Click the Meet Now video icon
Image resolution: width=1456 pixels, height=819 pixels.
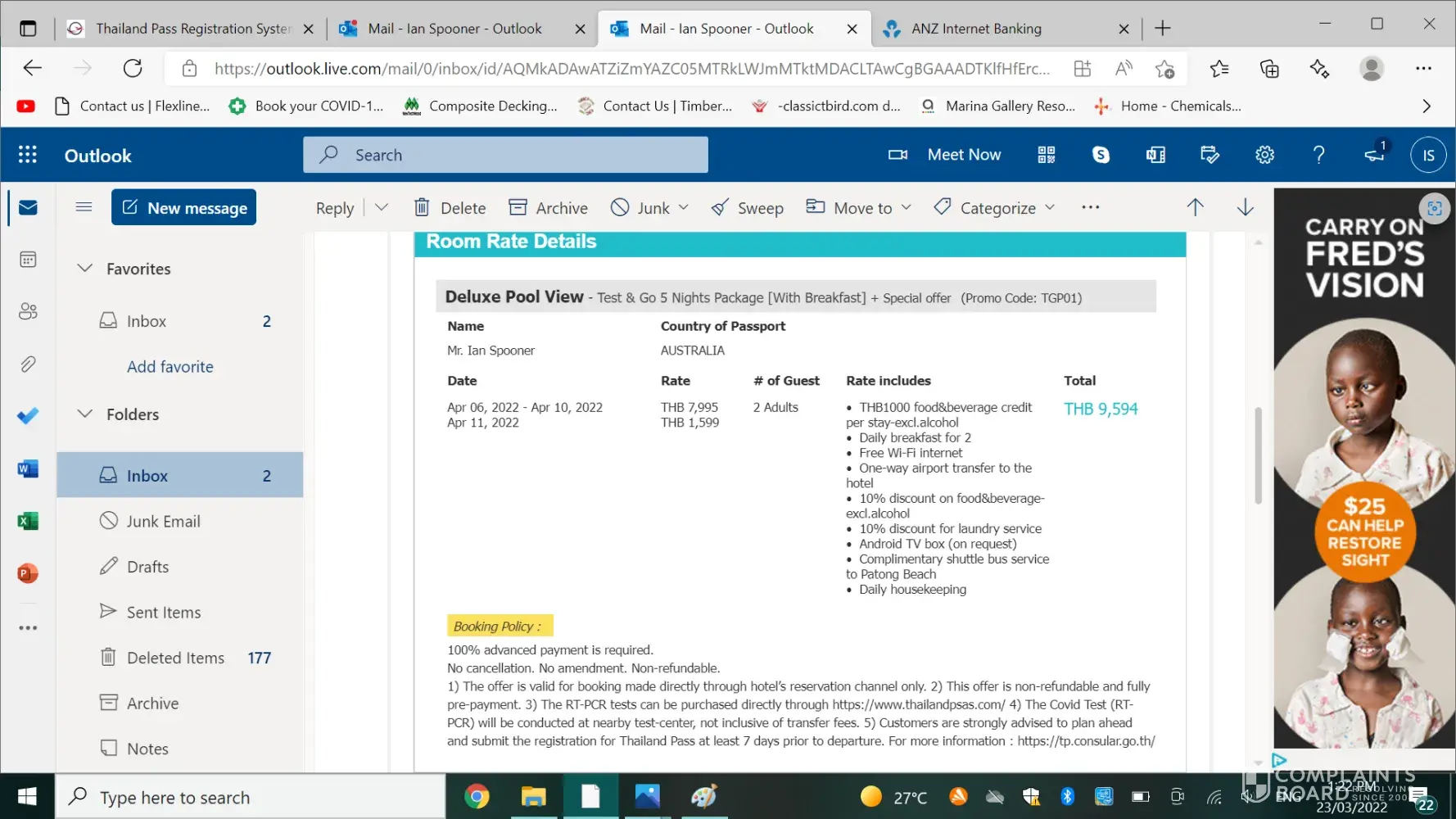click(898, 155)
